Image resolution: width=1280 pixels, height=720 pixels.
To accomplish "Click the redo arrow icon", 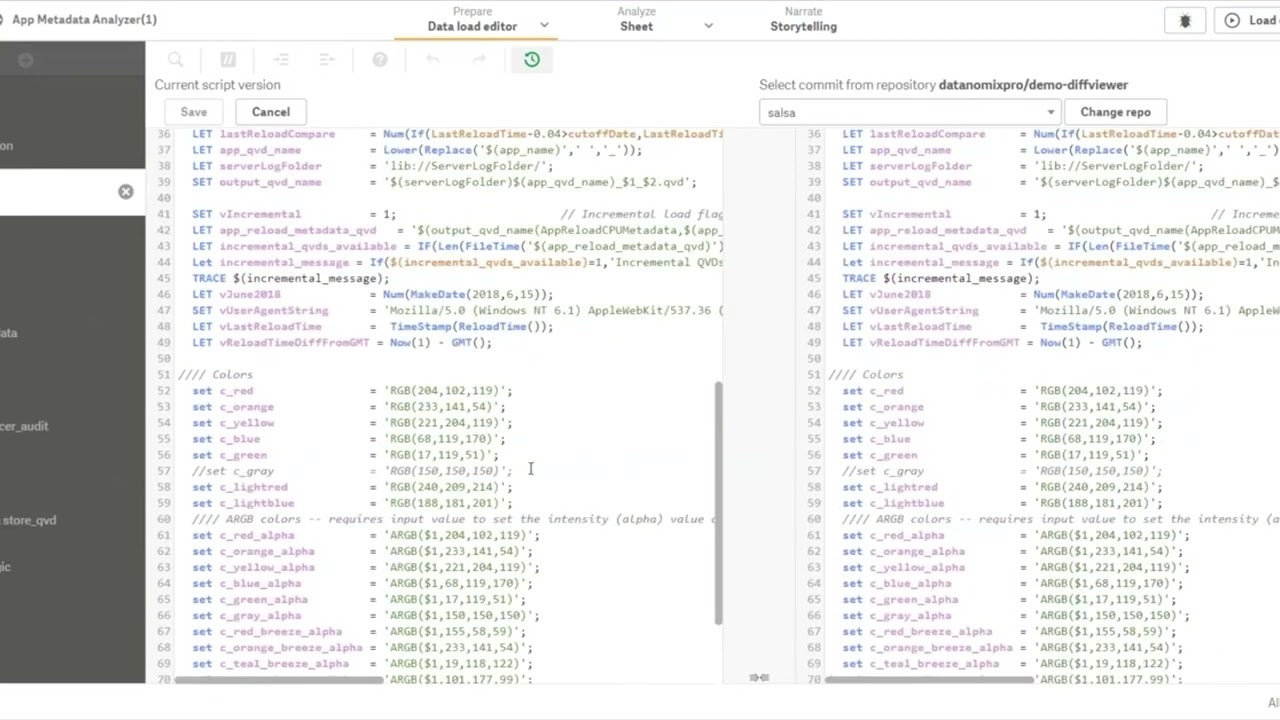I will pos(479,60).
